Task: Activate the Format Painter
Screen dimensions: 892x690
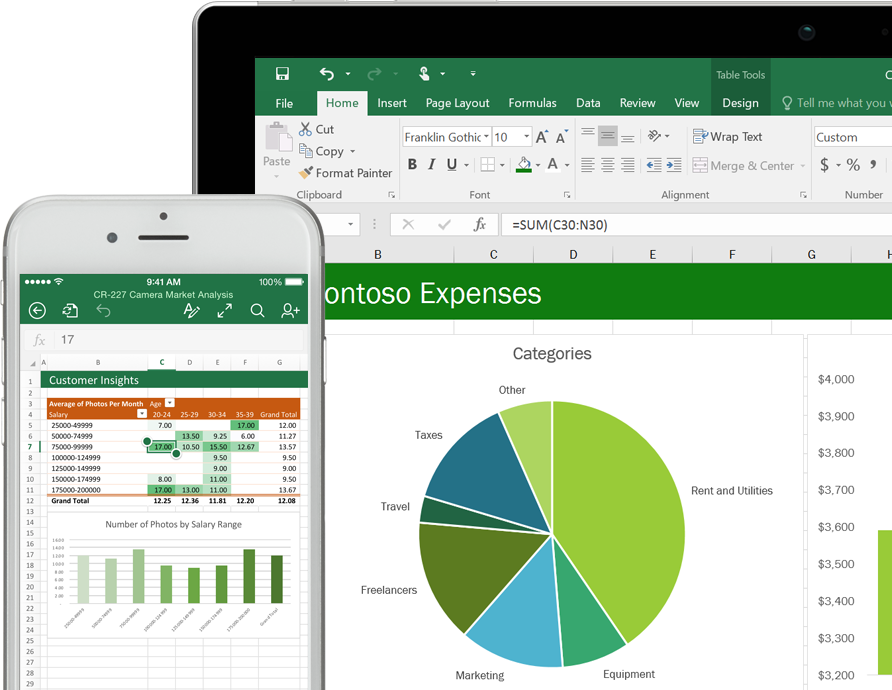Action: tap(345, 173)
